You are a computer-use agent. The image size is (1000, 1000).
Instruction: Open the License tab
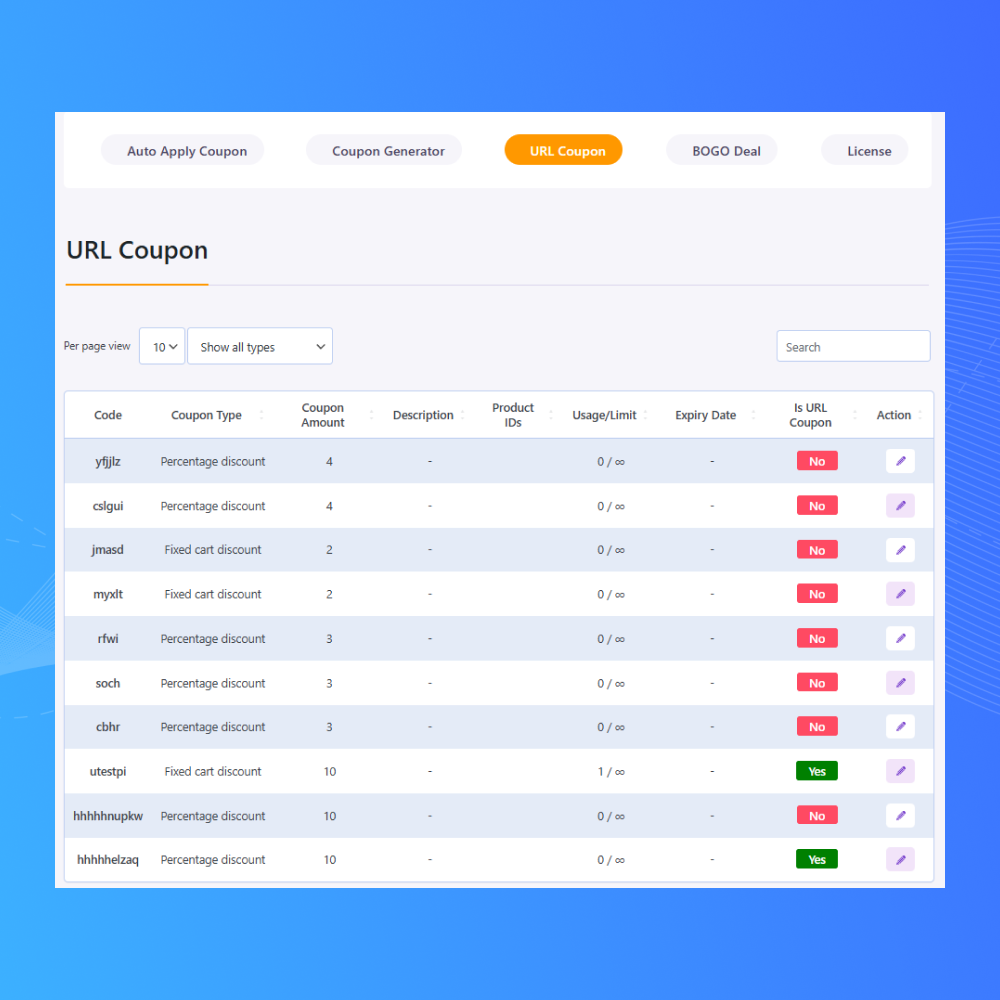click(865, 151)
